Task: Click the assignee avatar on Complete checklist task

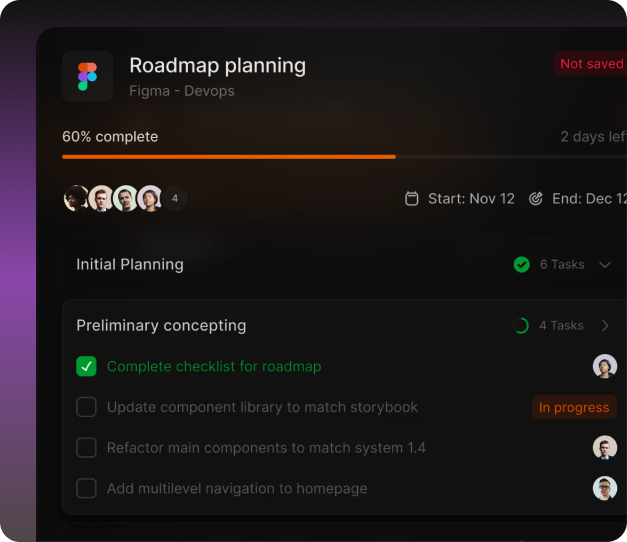Action: (604, 366)
